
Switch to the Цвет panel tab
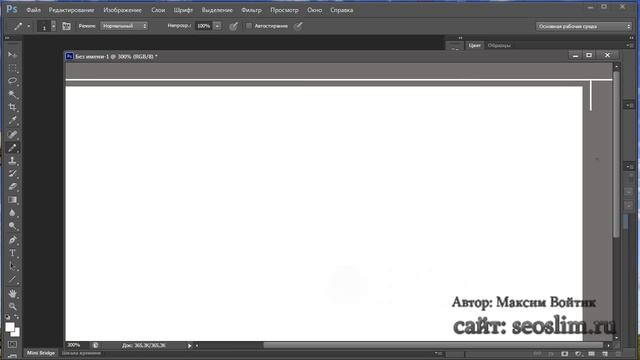tap(474, 45)
